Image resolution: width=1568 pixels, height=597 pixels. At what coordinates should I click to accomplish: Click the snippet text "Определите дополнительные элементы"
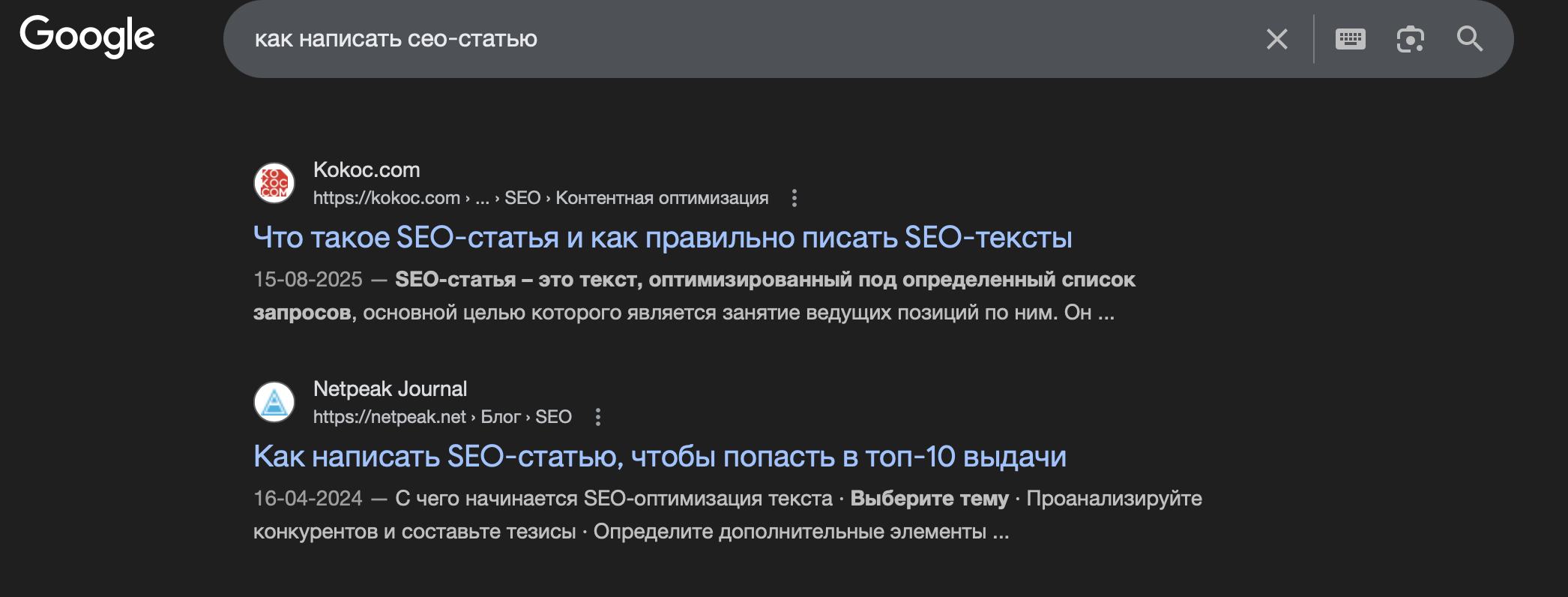[790, 532]
